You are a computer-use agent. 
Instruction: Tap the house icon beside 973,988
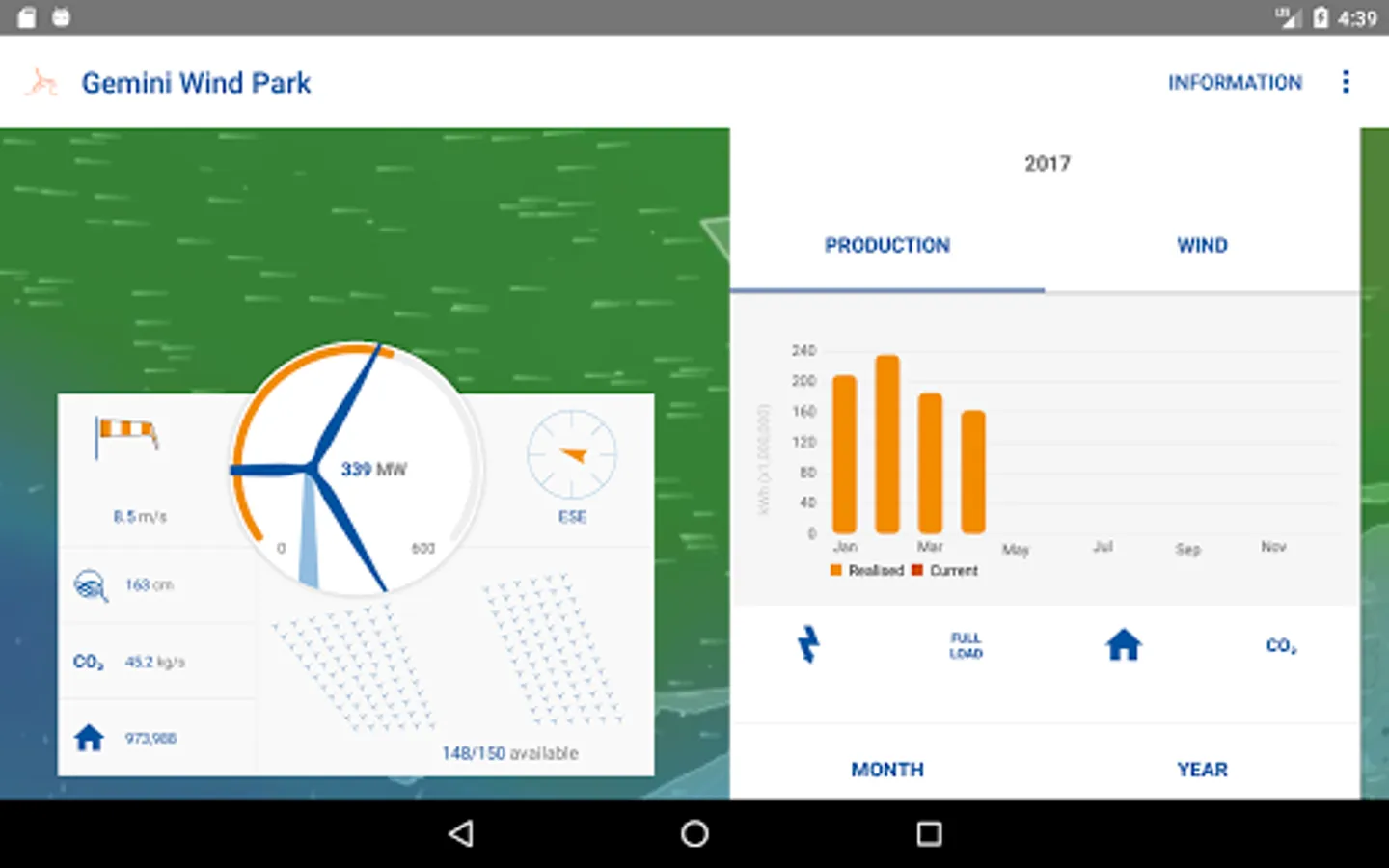[x=89, y=738]
